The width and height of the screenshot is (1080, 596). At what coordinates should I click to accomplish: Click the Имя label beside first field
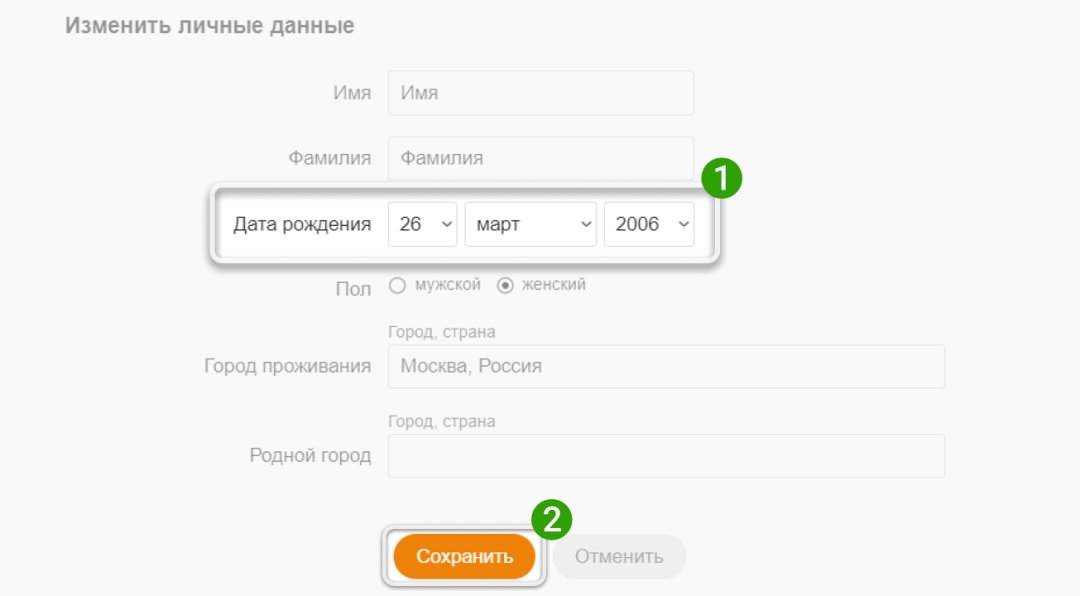click(x=352, y=92)
